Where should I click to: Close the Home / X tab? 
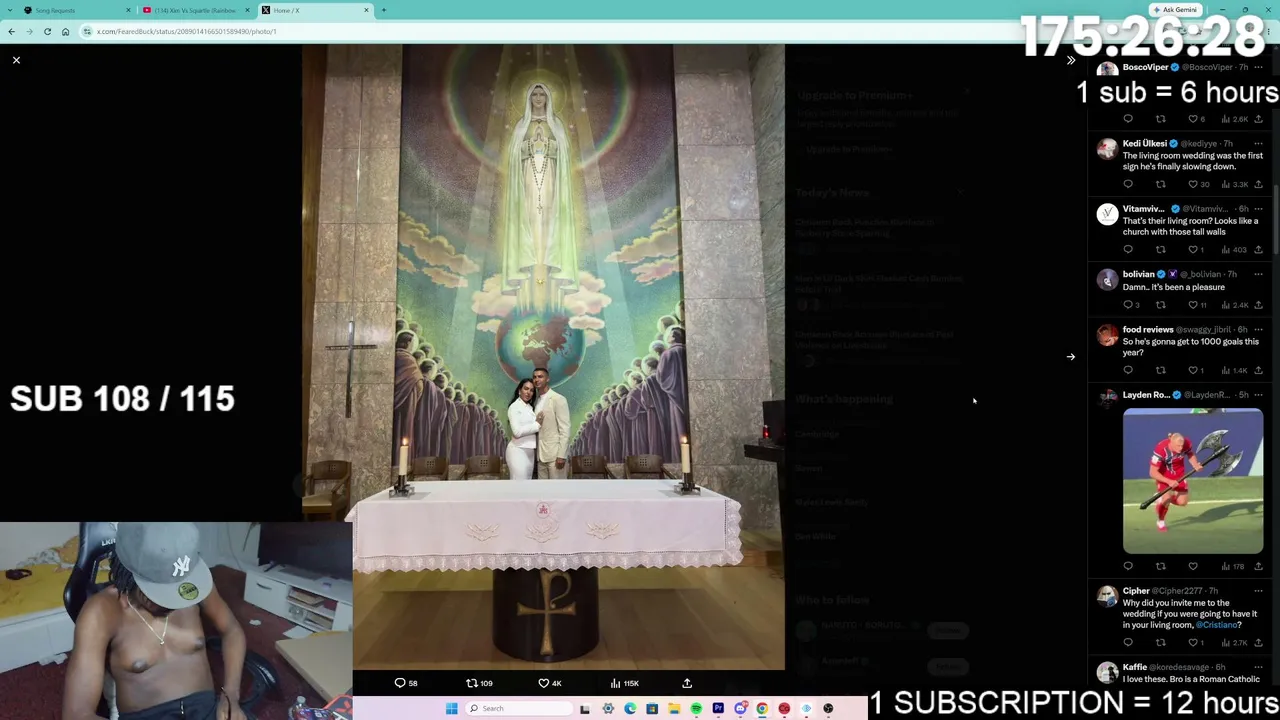pos(366,10)
